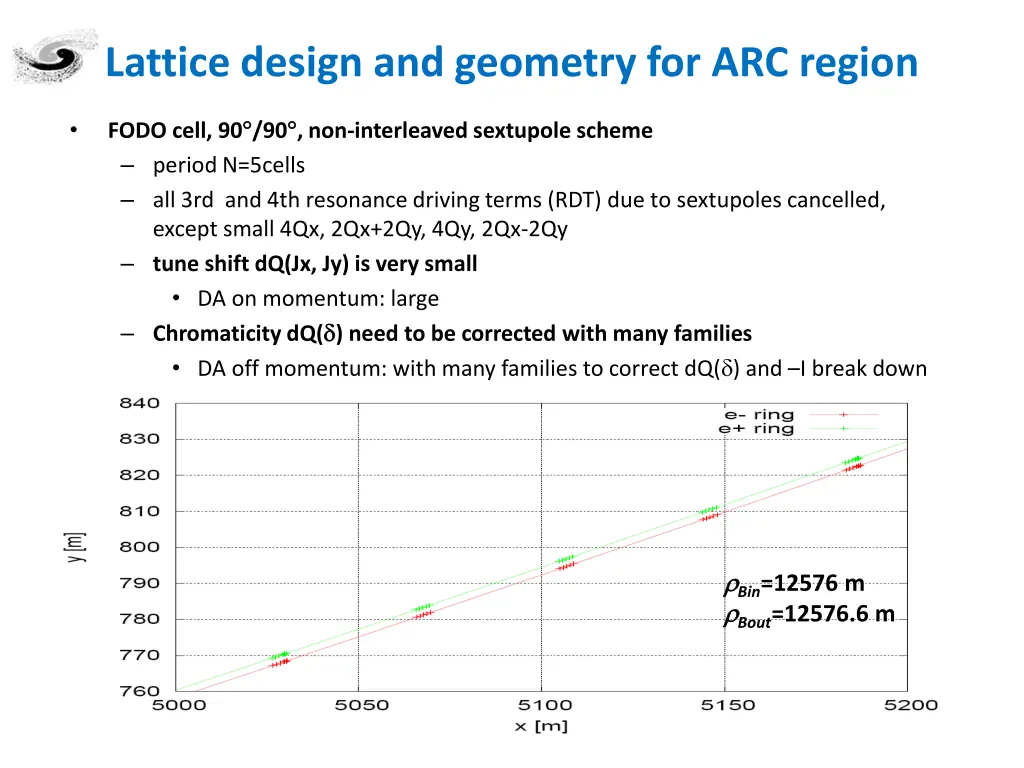Click the marker cluster near x=5185 on the plot
Viewport: 1024px width, 768px height.
click(853, 464)
